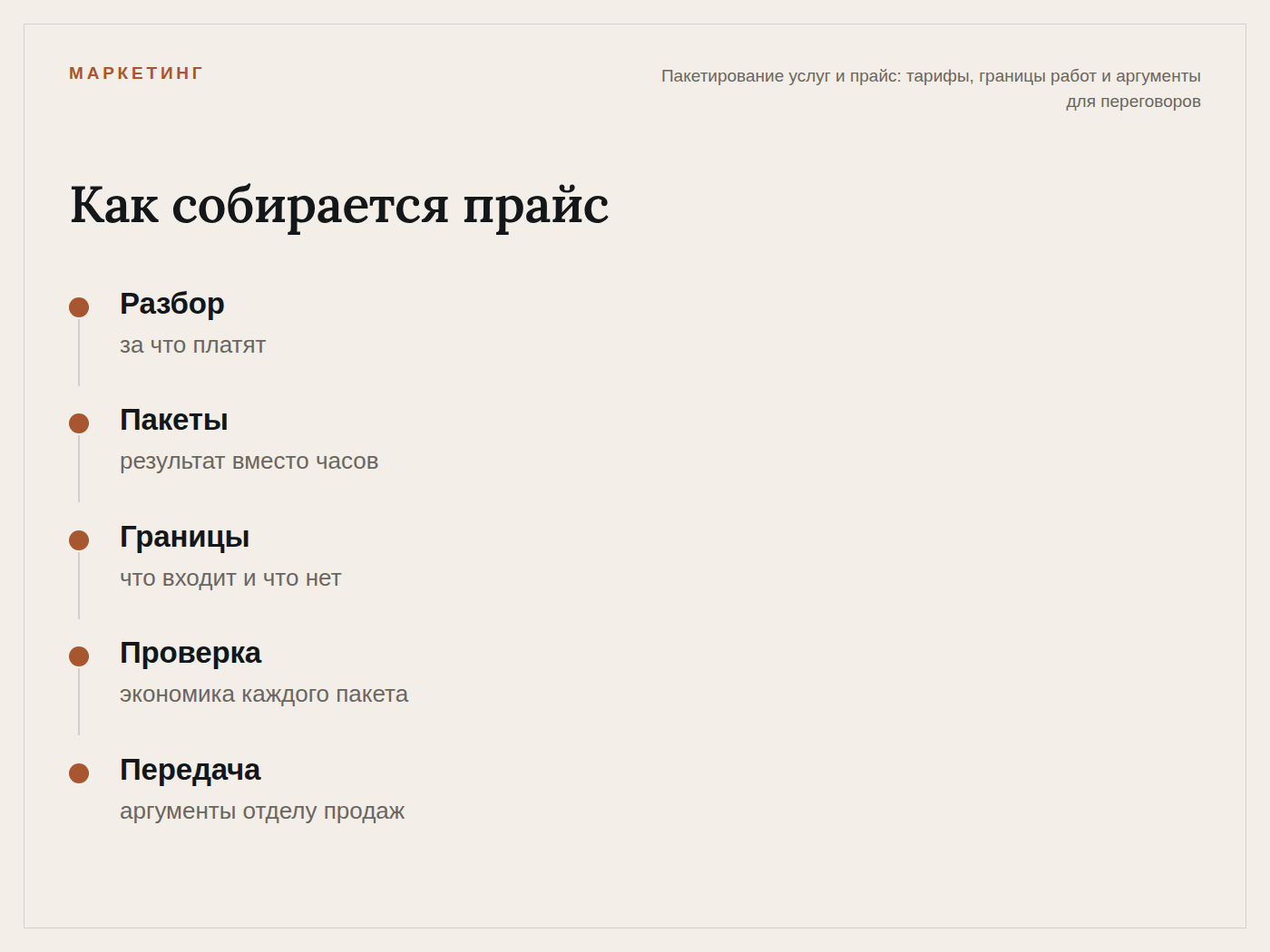This screenshot has width=1270, height=952.
Task: Click the text экономика каждого пакета
Action: 264,695
